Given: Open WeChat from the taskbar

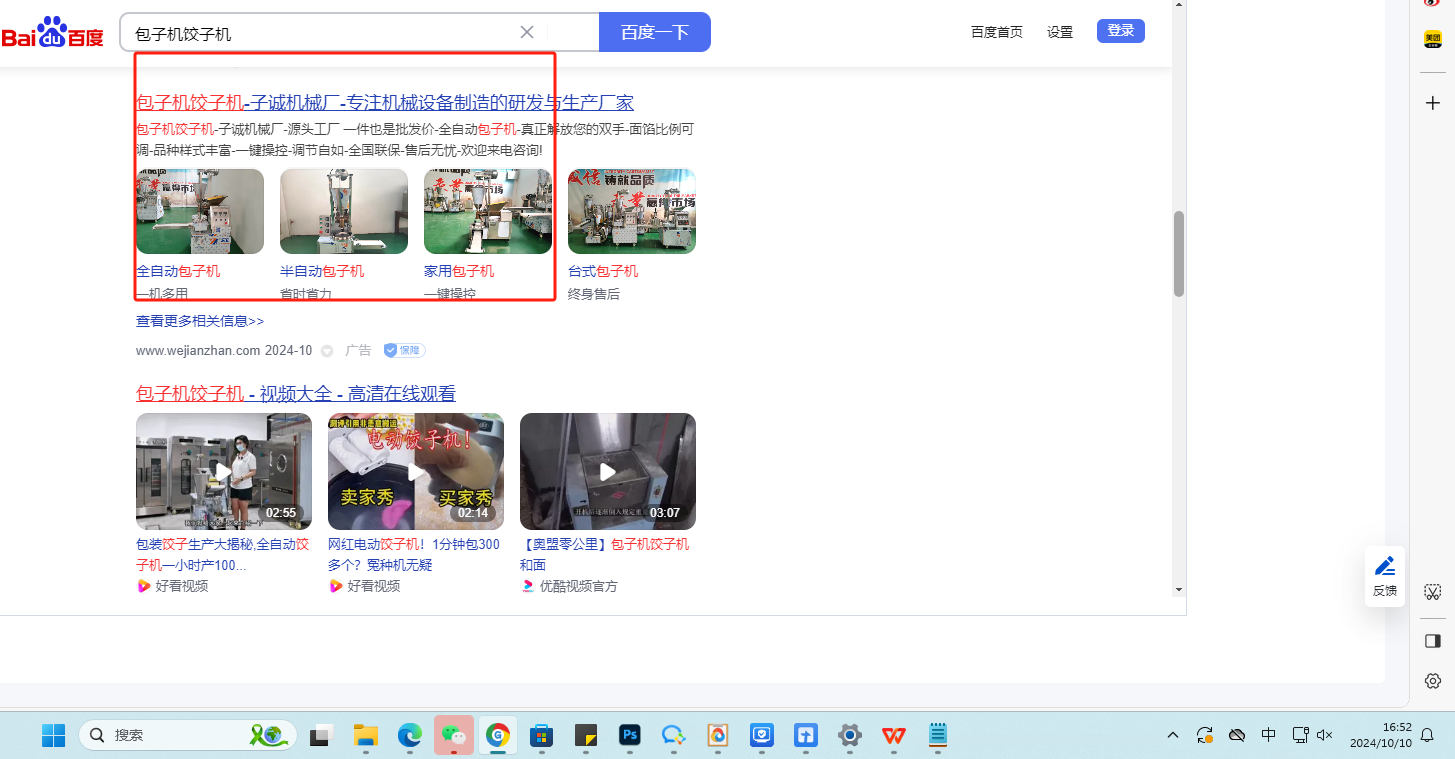Looking at the screenshot, I should [x=454, y=735].
